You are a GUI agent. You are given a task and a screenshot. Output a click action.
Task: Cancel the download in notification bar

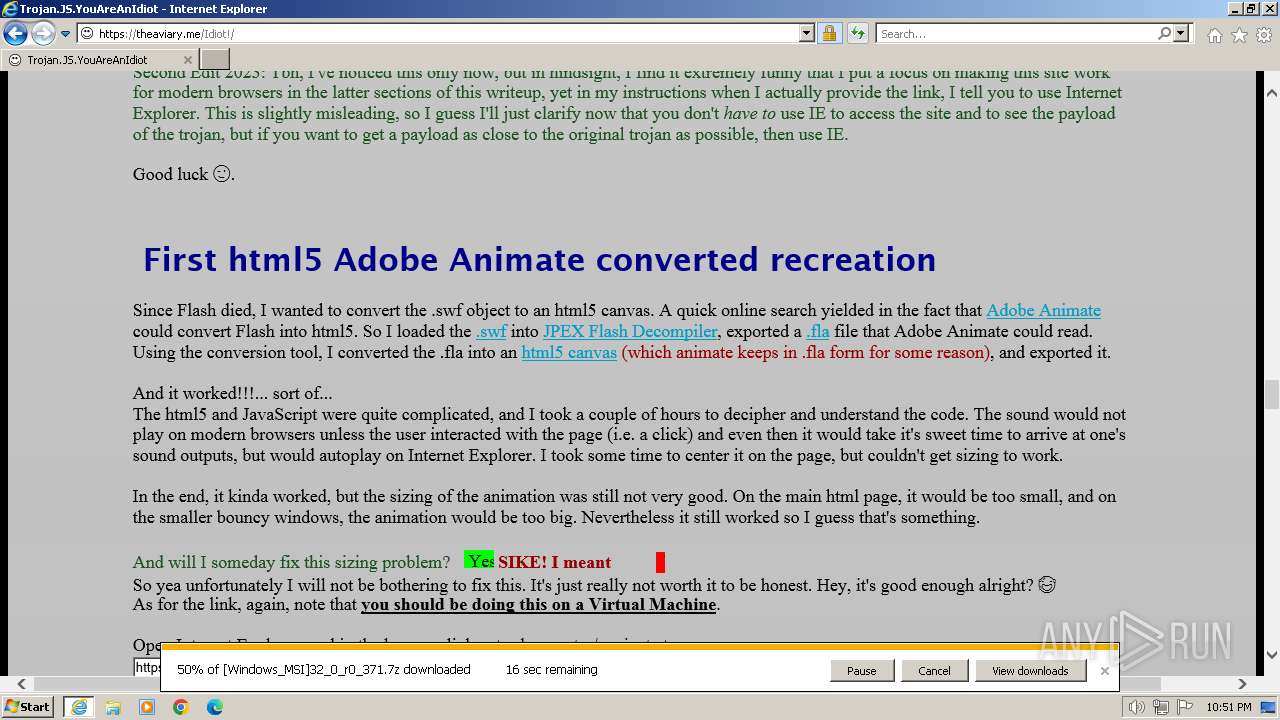934,671
